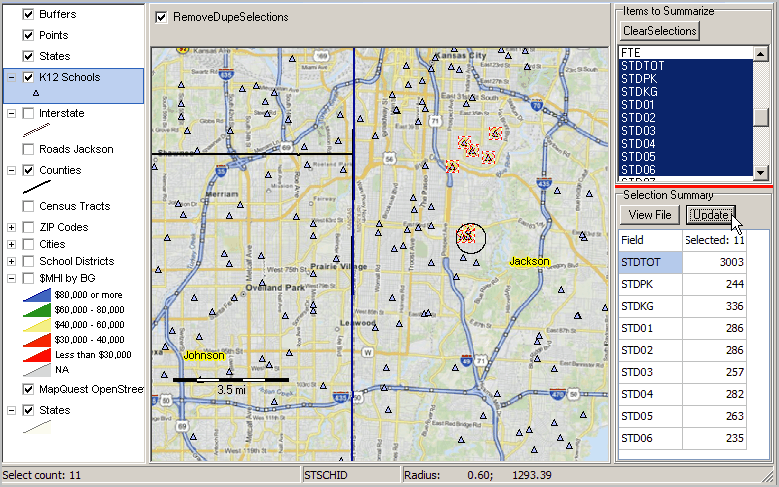Click the circled selected school marker

click(x=466, y=236)
